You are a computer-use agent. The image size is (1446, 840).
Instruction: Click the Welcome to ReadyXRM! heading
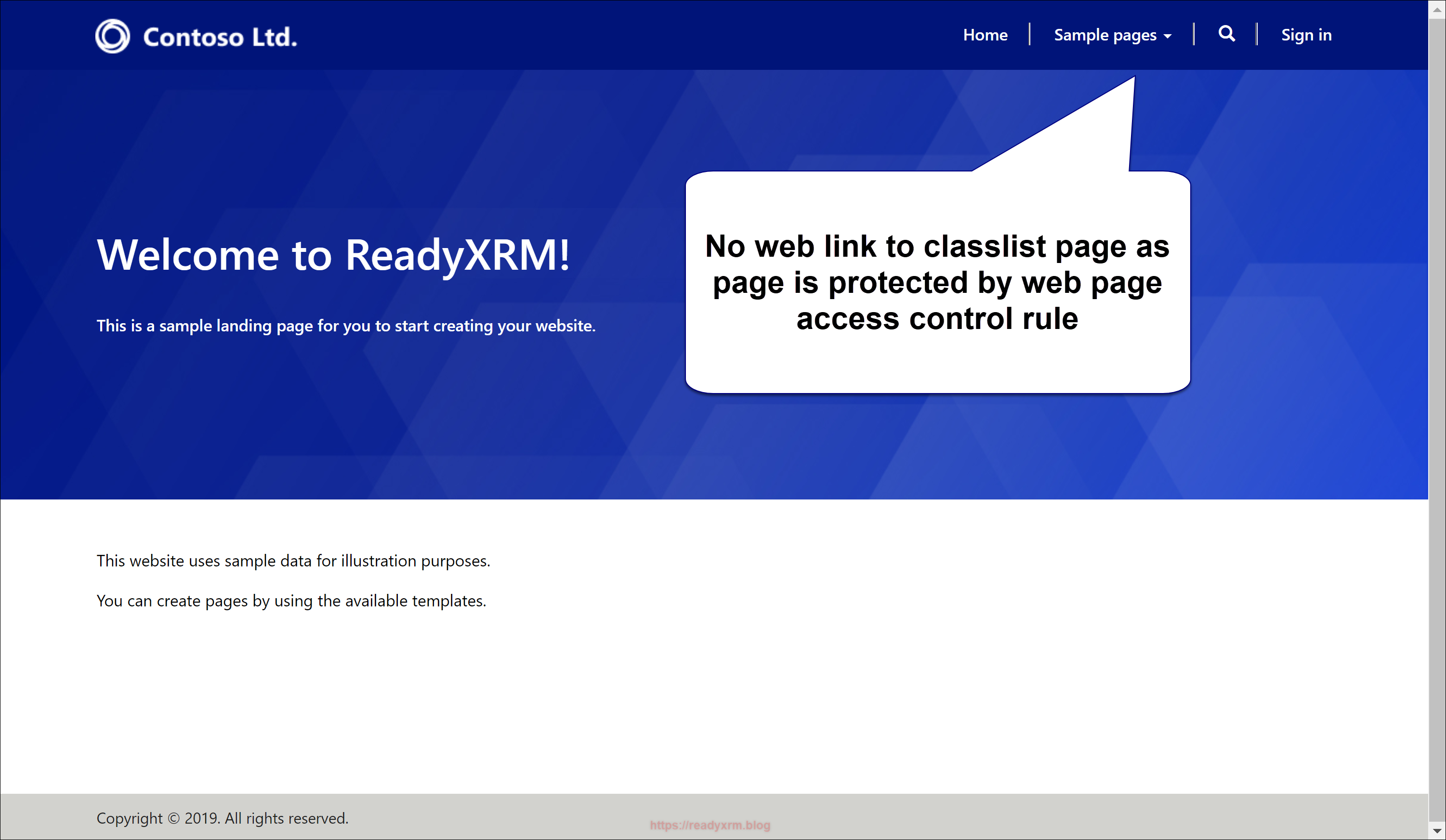[x=333, y=254]
